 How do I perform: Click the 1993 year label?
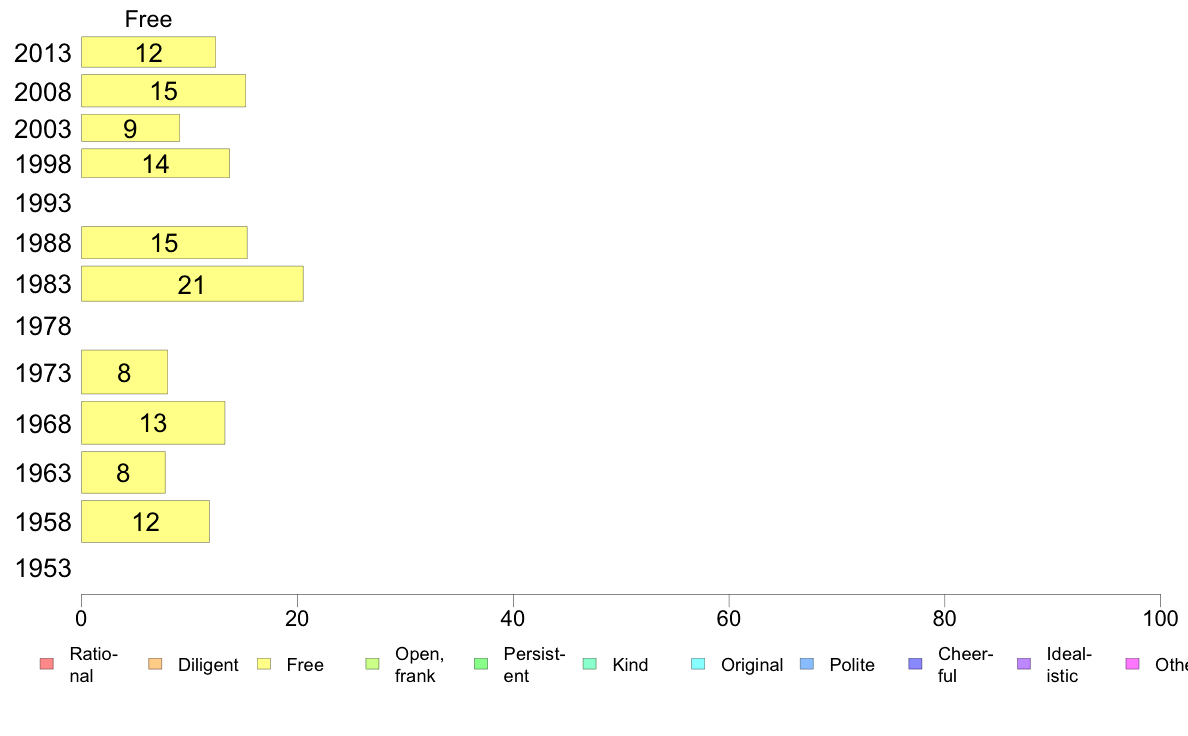click(43, 203)
